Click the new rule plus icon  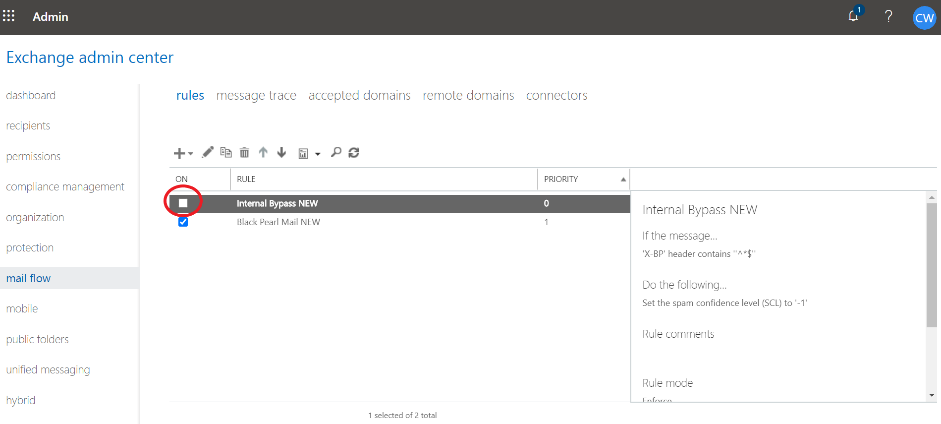(x=179, y=153)
